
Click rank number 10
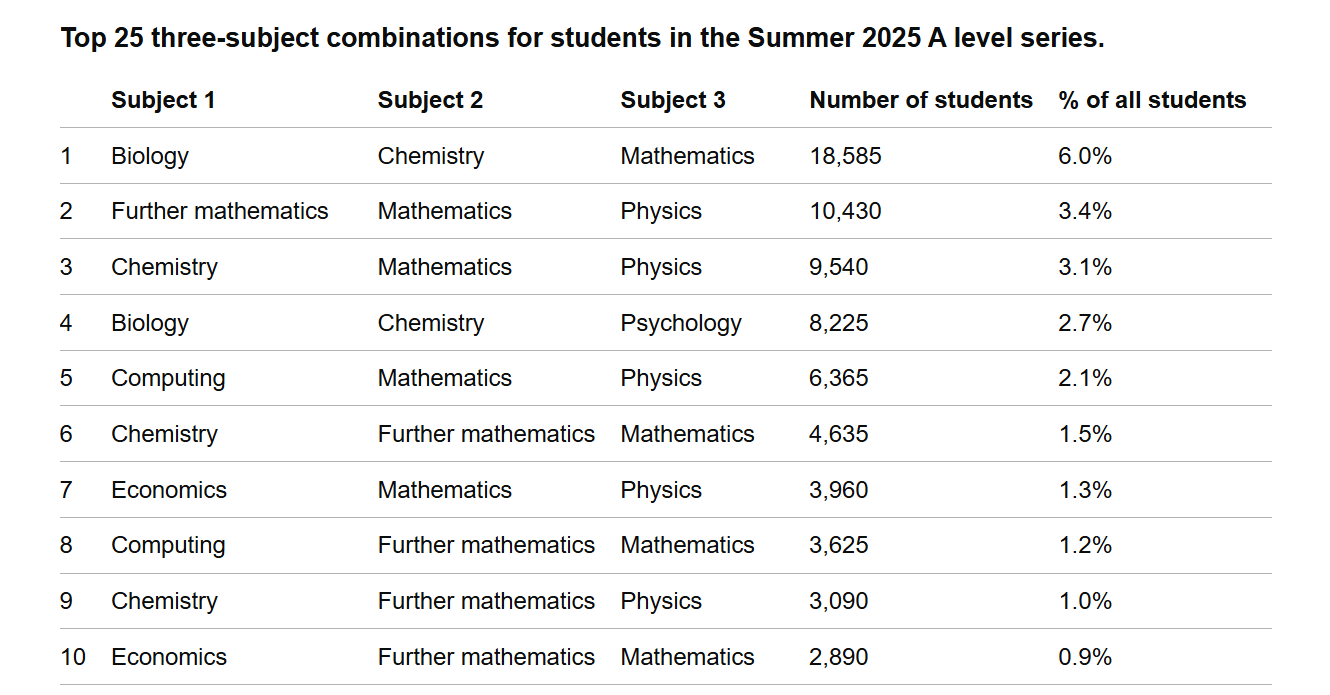point(73,657)
